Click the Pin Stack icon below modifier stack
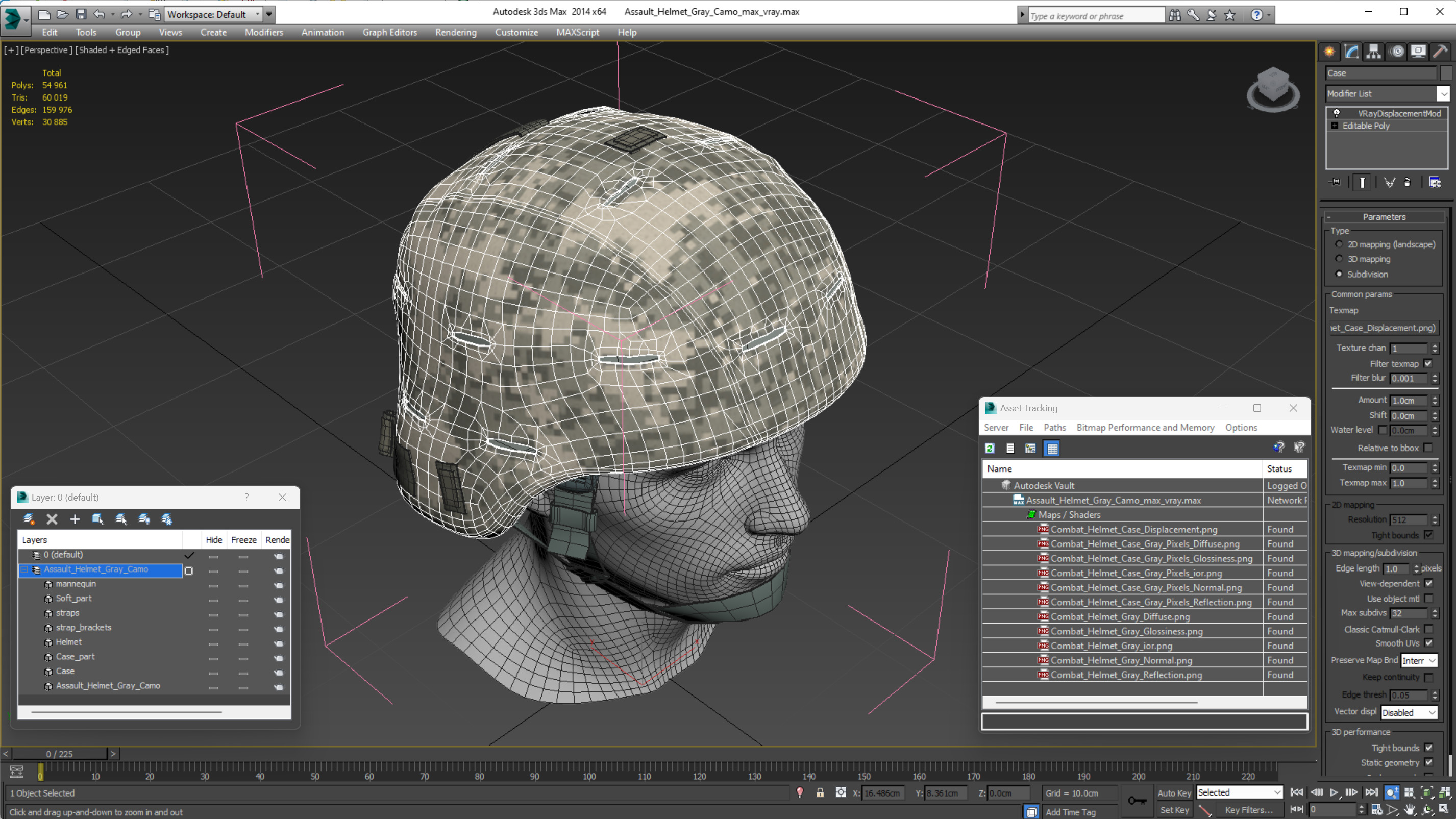This screenshot has width=1456, height=819. pyautogui.click(x=1335, y=182)
